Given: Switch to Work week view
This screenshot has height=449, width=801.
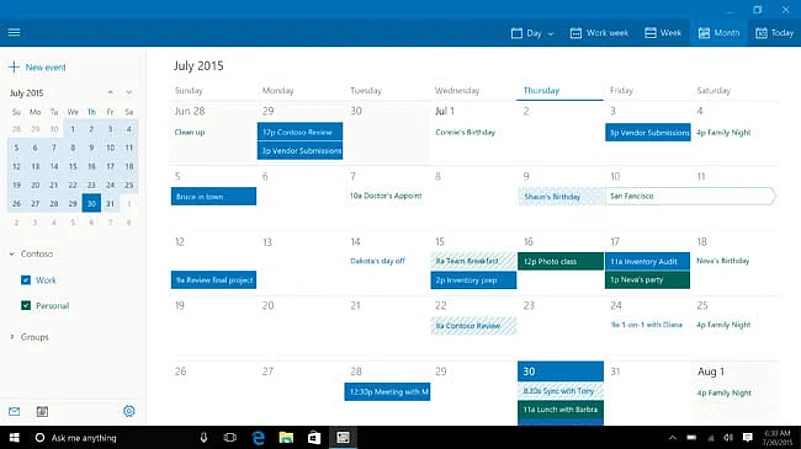Looking at the screenshot, I should 599,33.
